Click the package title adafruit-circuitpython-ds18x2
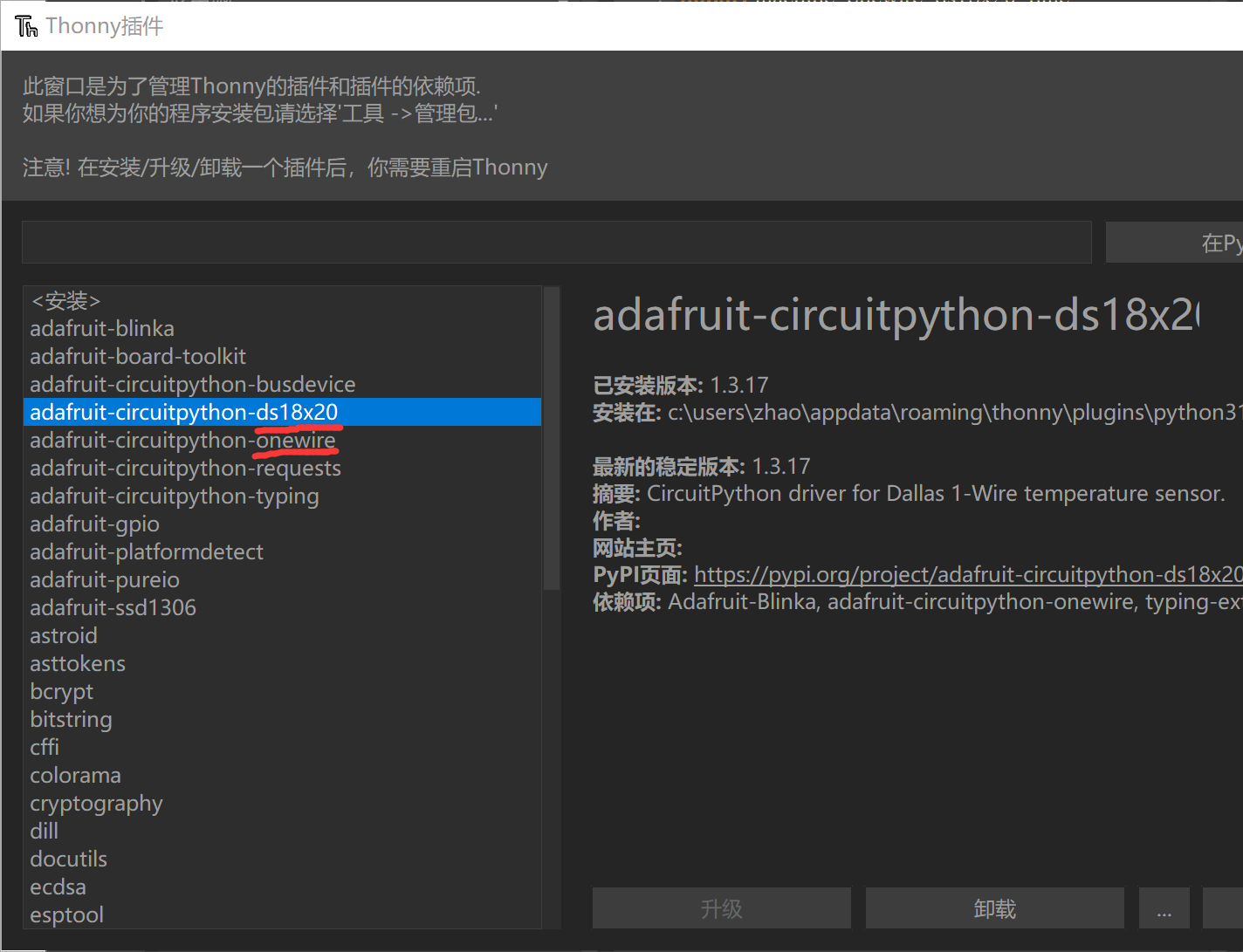 (x=896, y=315)
